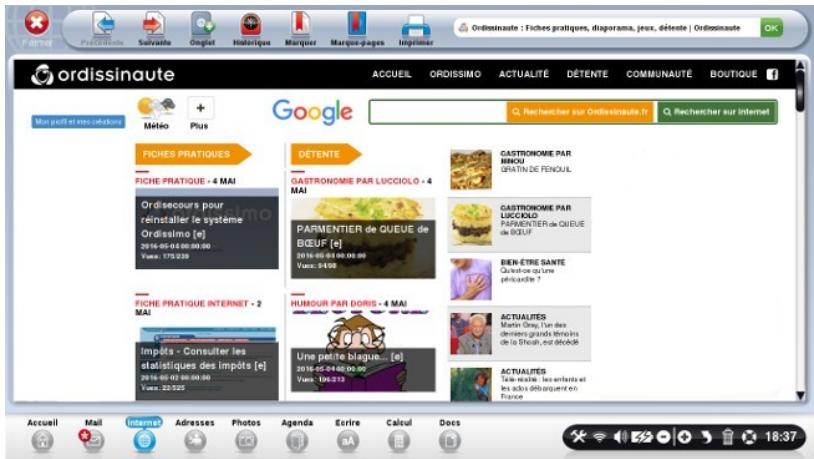Screen dimensions: 814x459
Task: Click the curved back arrow tray icon
Action: point(706,437)
